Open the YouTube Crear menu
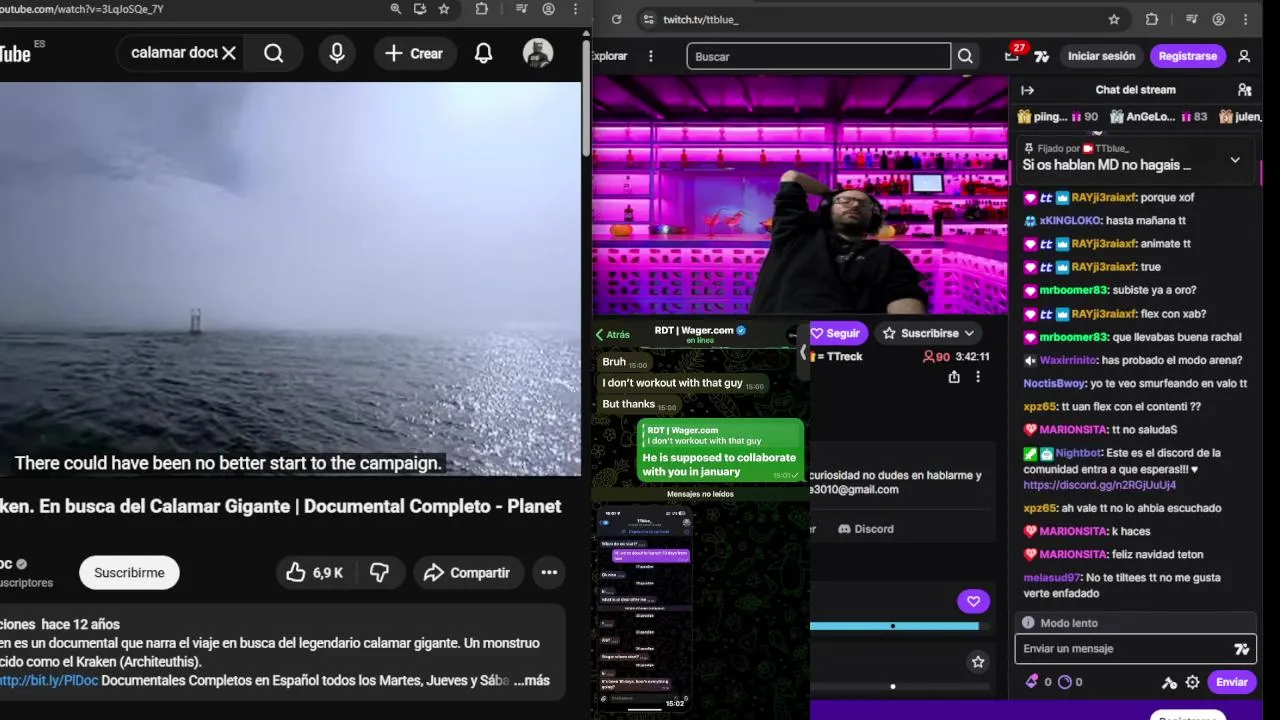 (414, 53)
